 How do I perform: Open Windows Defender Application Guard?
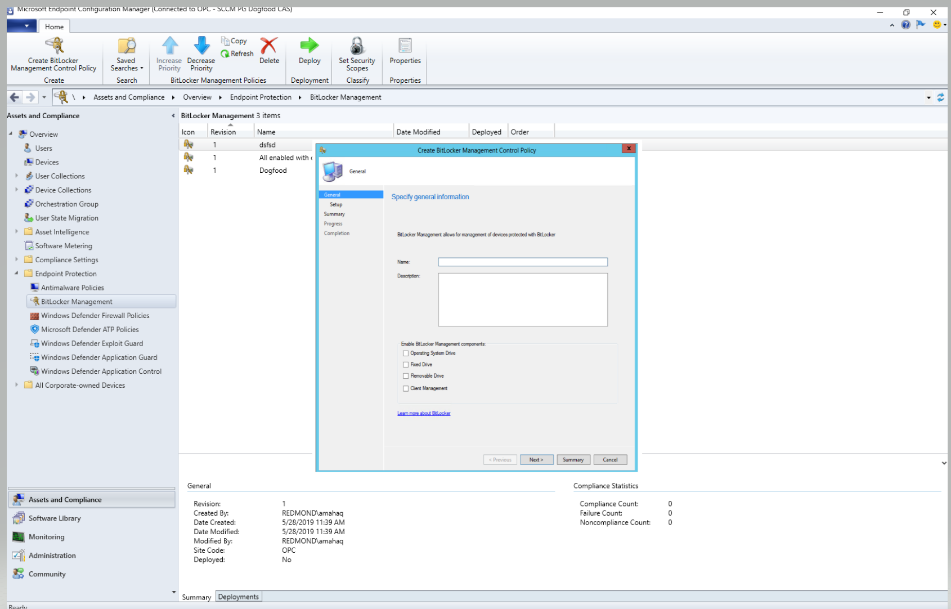(99, 357)
